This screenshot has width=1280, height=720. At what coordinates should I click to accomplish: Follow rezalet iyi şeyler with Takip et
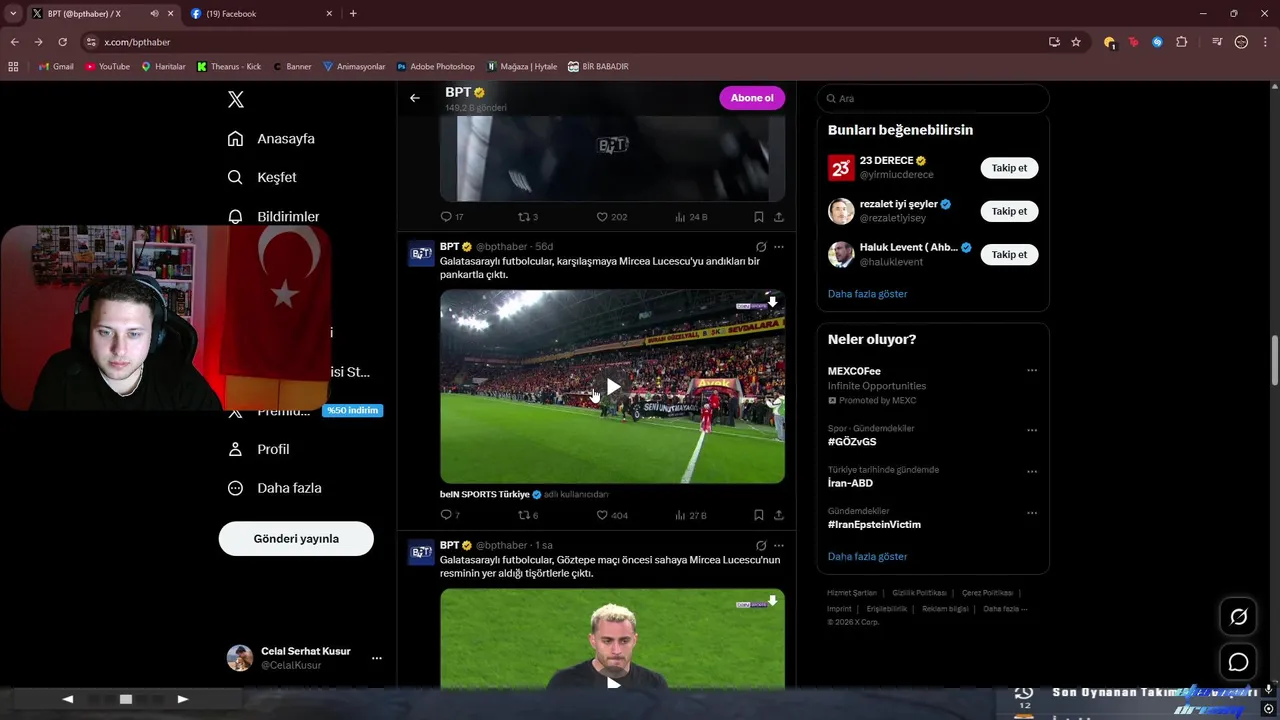coord(1009,211)
